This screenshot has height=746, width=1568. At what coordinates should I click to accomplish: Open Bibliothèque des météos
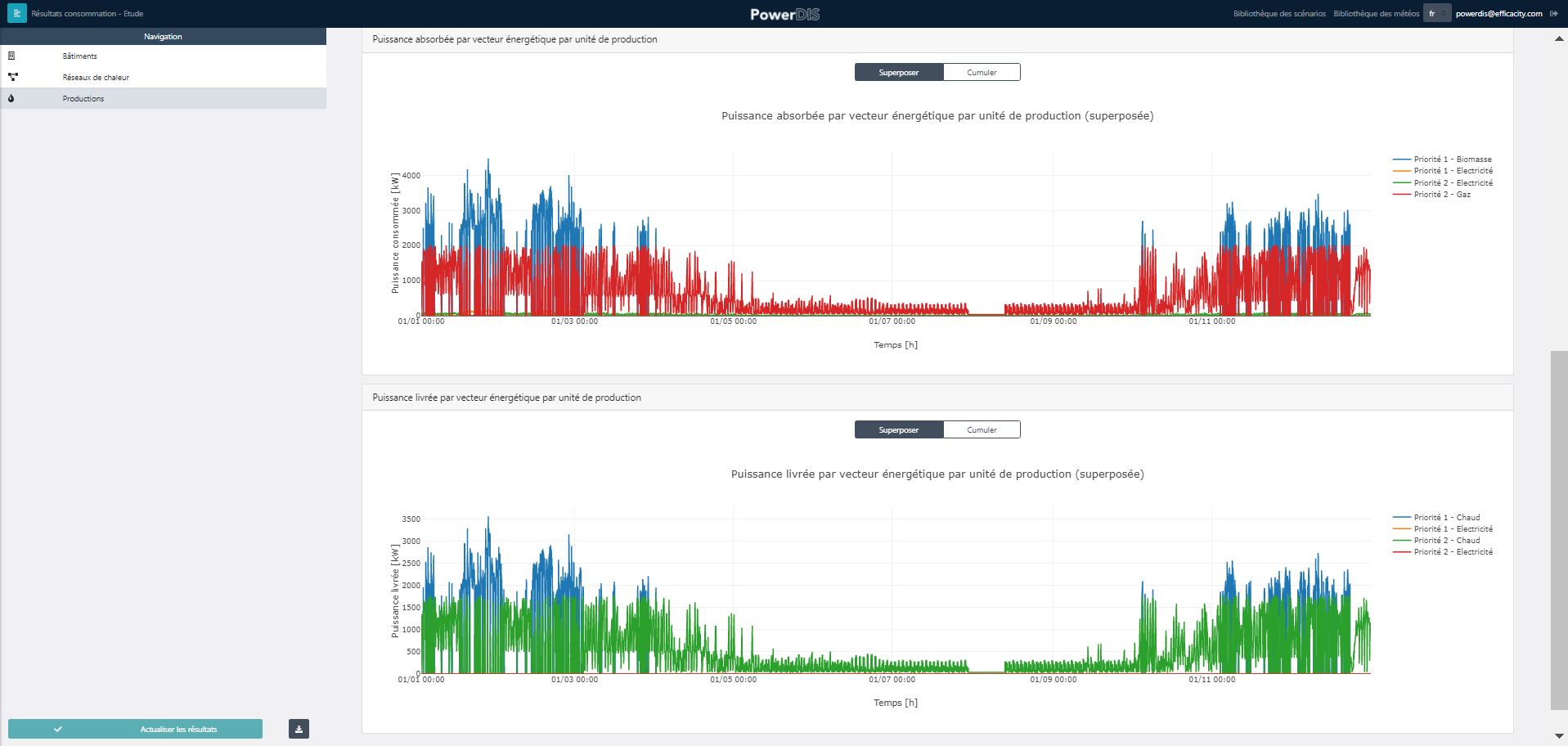1376,14
